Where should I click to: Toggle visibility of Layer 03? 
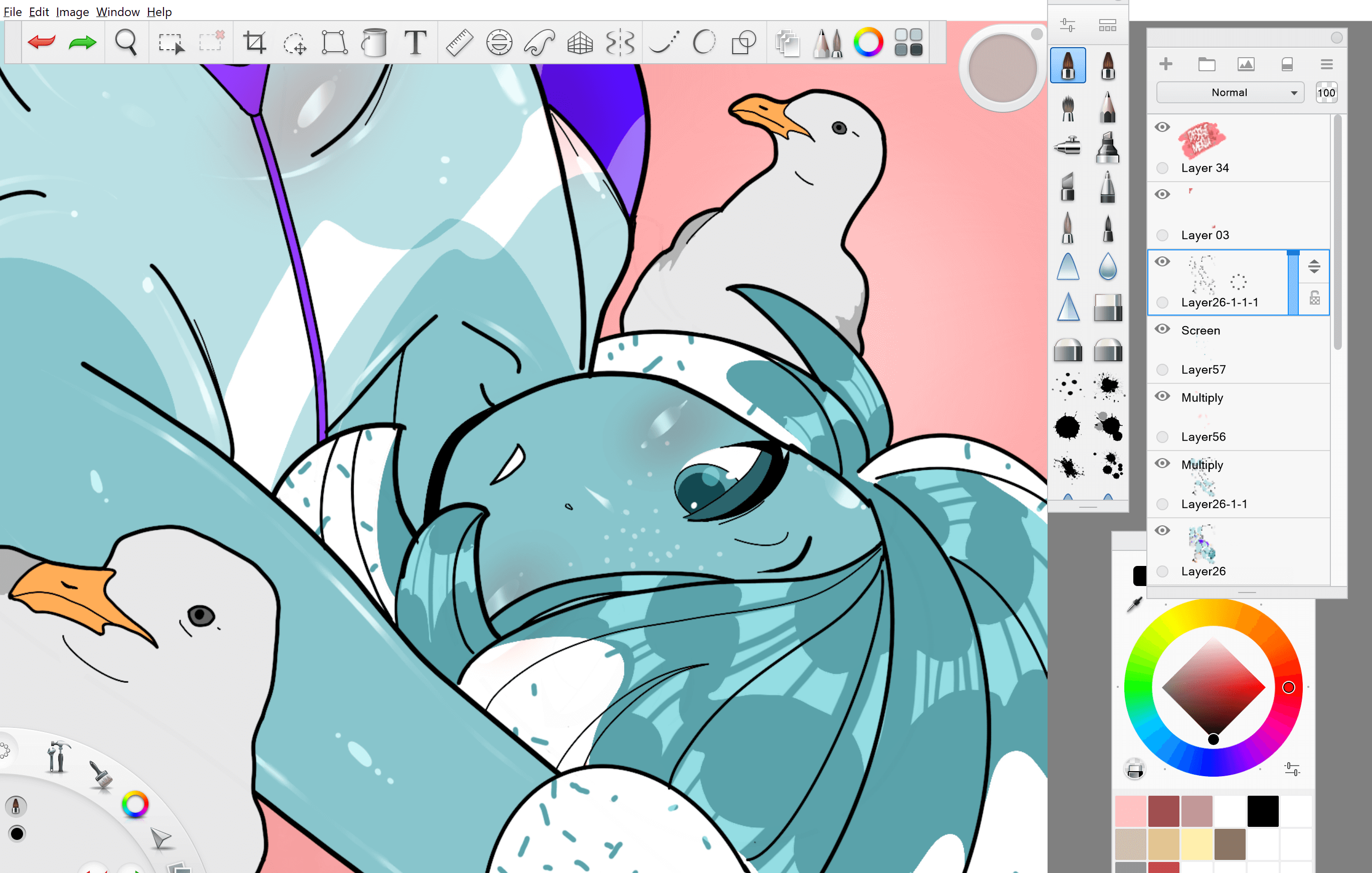click(x=1162, y=194)
